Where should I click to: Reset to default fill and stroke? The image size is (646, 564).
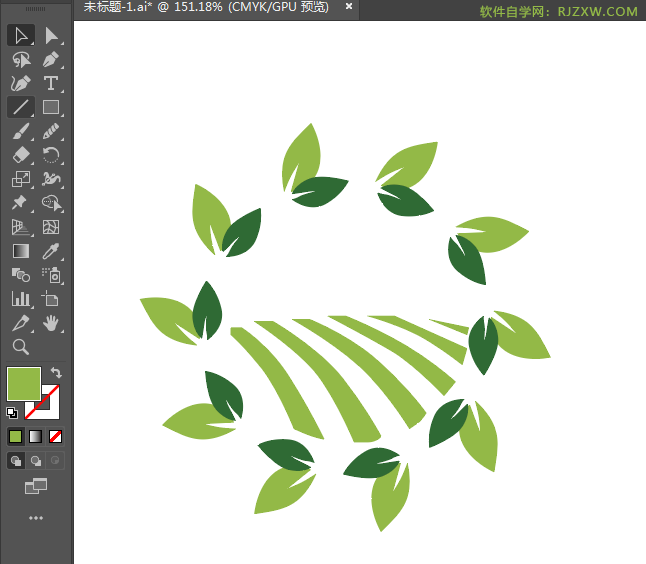[12, 412]
